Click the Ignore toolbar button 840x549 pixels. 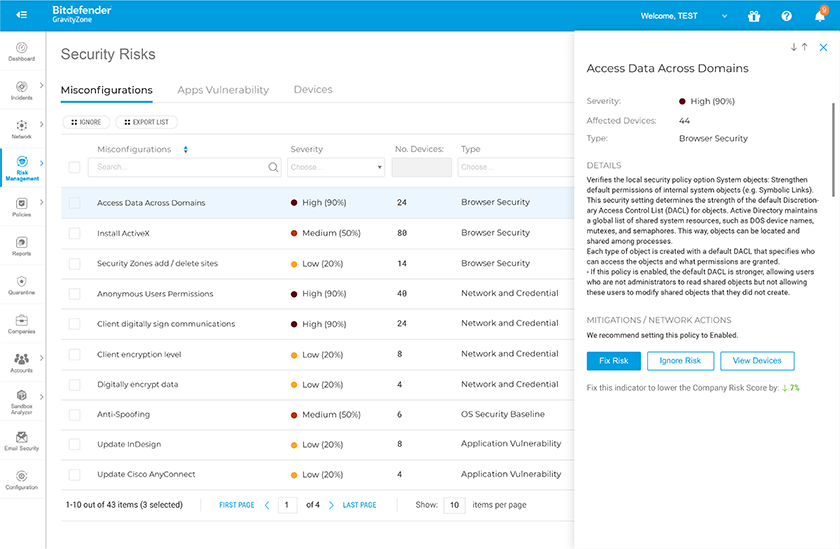[86, 122]
